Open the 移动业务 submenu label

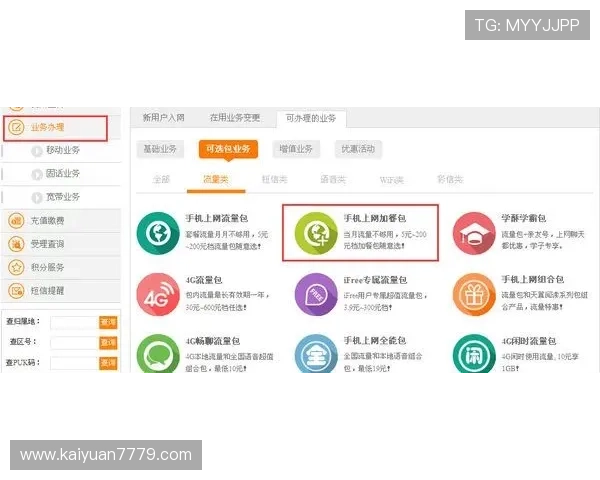63,150
